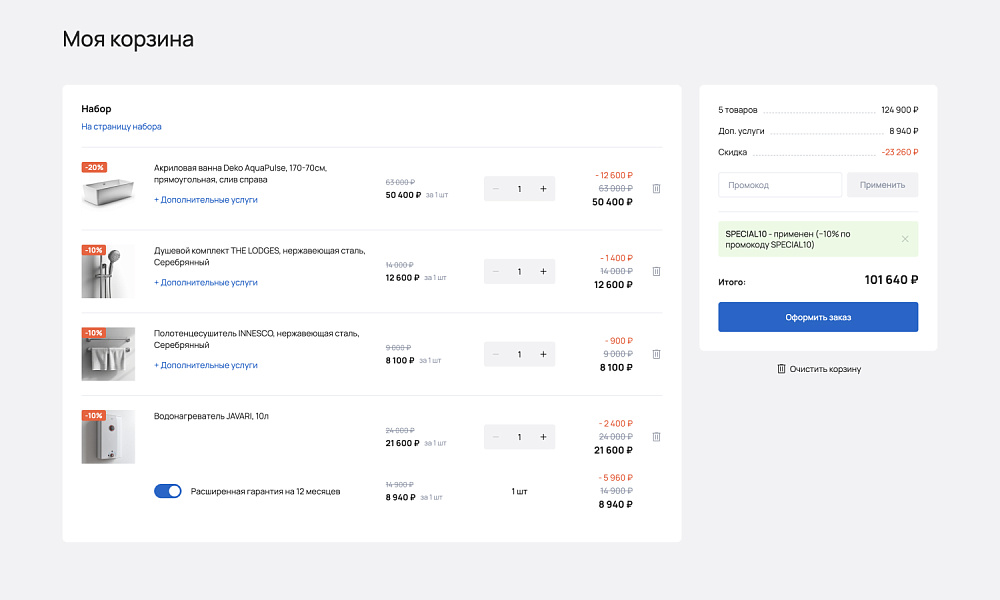
Task: Decrease quantity of THE LODGES shower set
Action: coord(496,271)
